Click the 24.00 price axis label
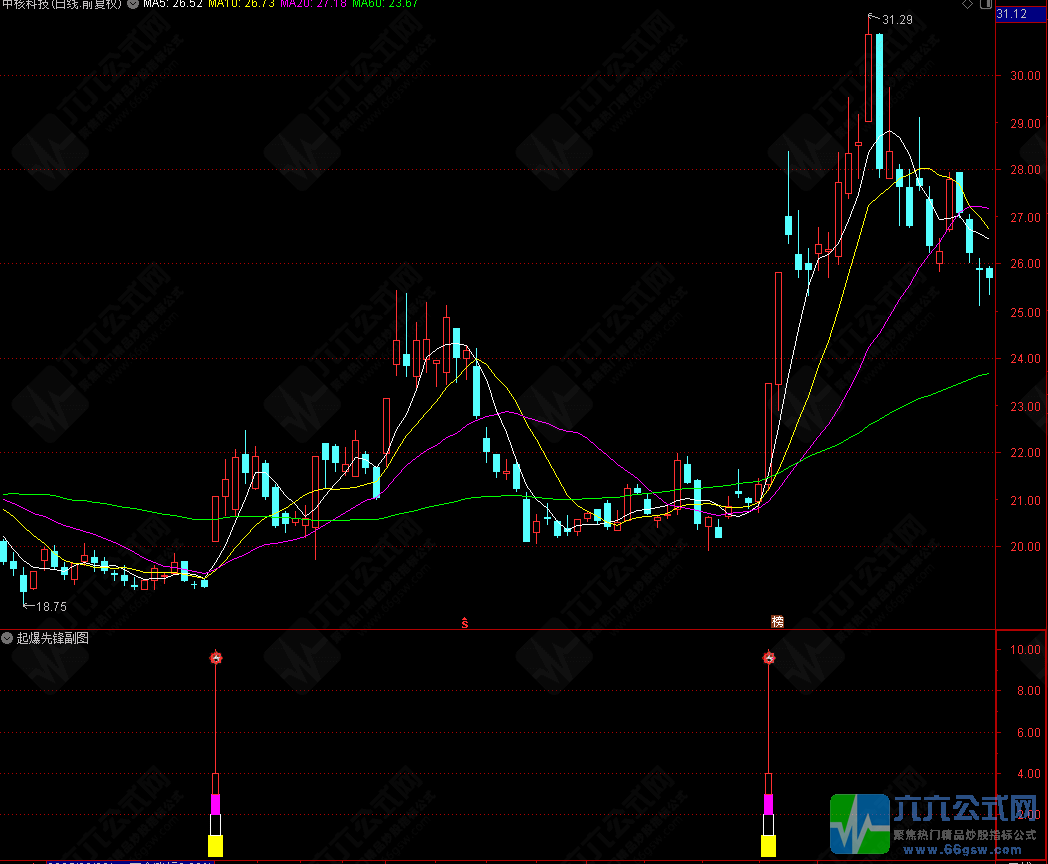Viewport: 1048px width, 864px height. pyautogui.click(x=1025, y=359)
